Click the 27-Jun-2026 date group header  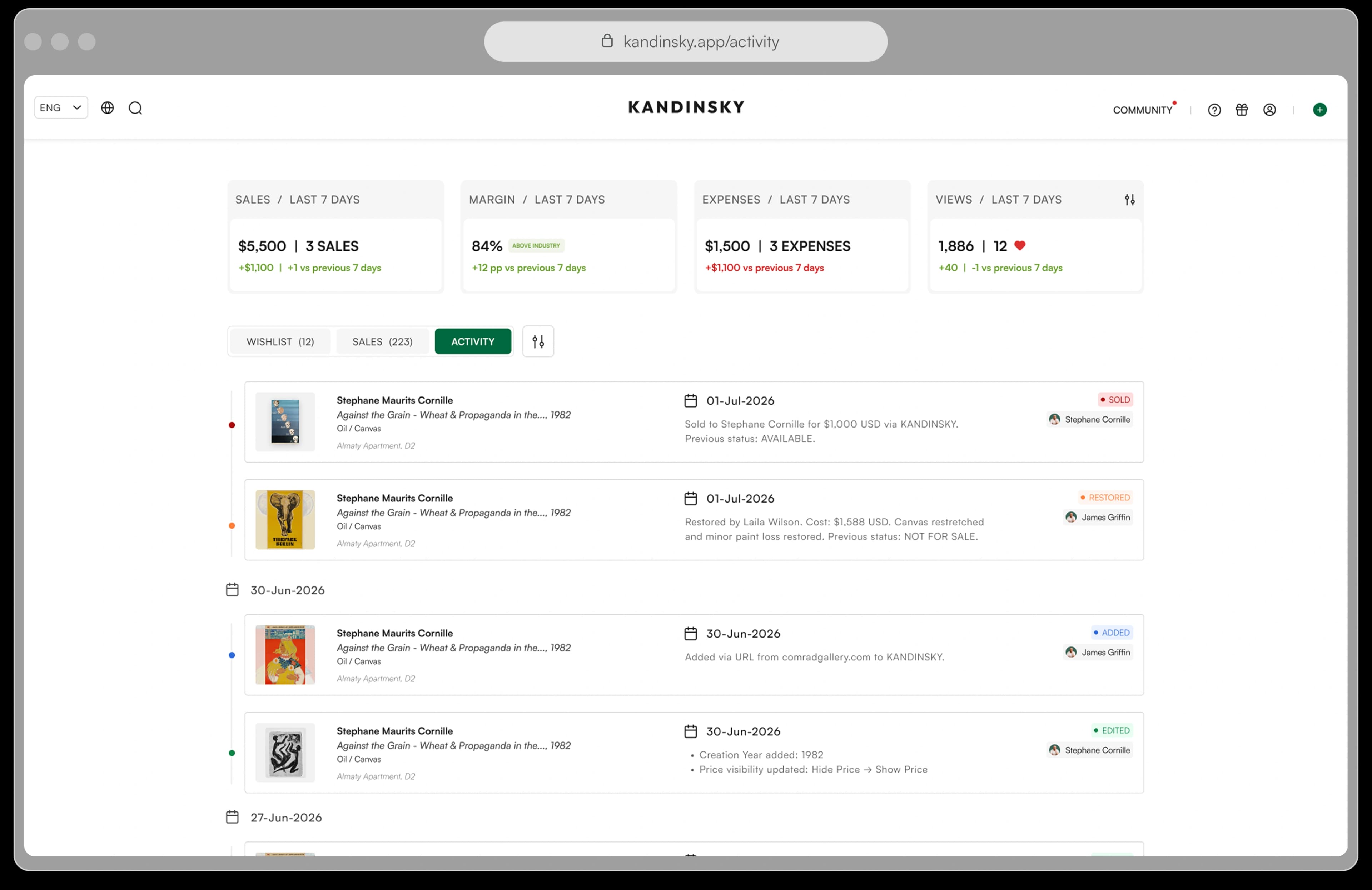274,817
